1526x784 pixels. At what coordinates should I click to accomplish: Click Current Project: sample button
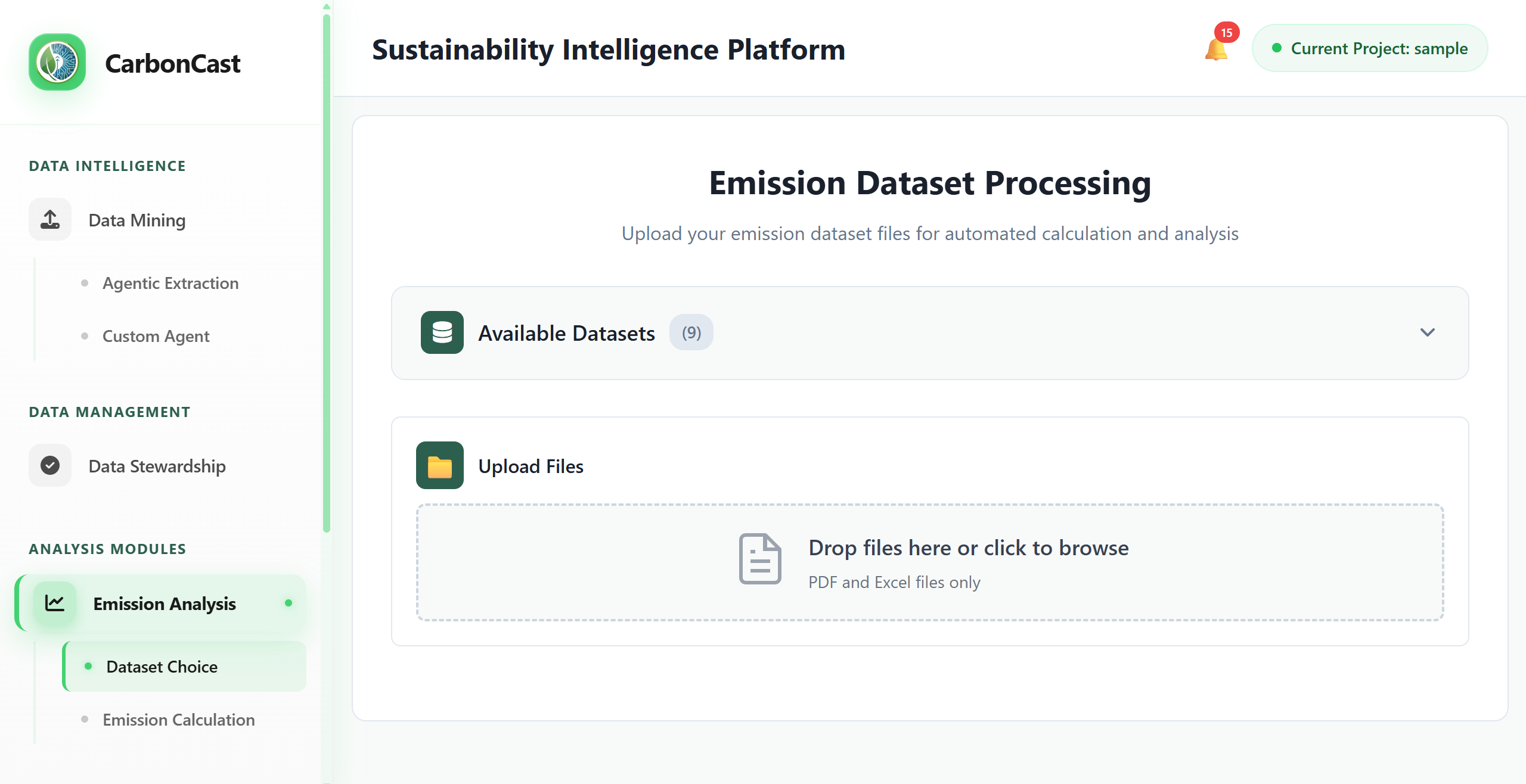(1369, 48)
